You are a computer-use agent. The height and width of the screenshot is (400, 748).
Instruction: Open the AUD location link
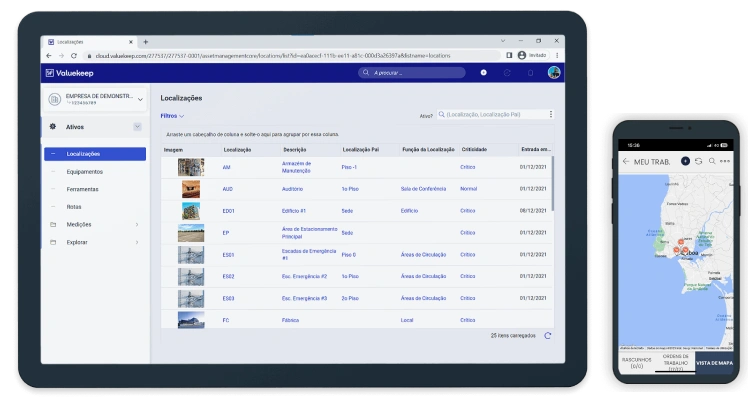click(x=228, y=189)
